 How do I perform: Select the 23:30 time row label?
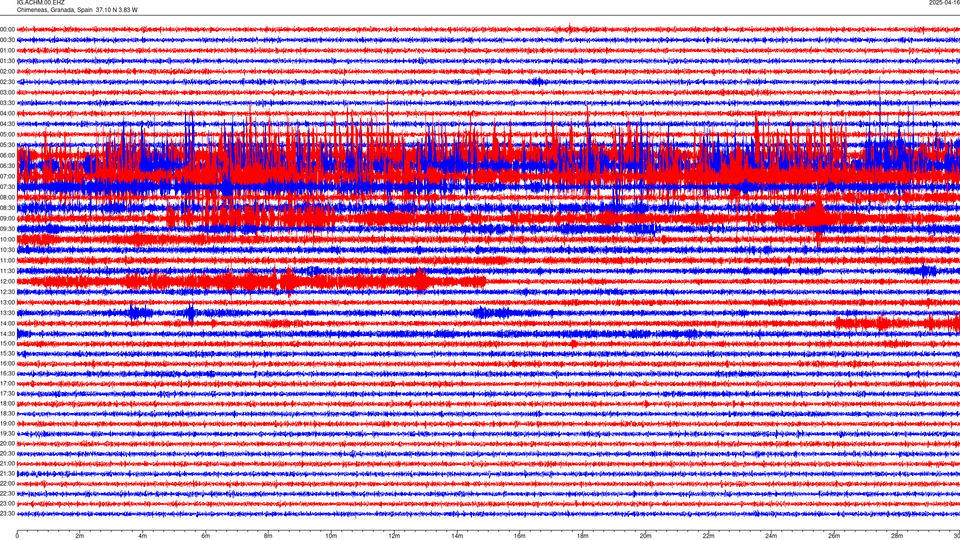[x=7, y=514]
